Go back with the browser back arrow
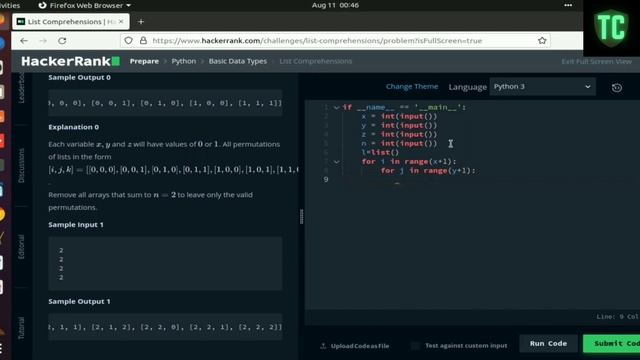 coord(24,41)
